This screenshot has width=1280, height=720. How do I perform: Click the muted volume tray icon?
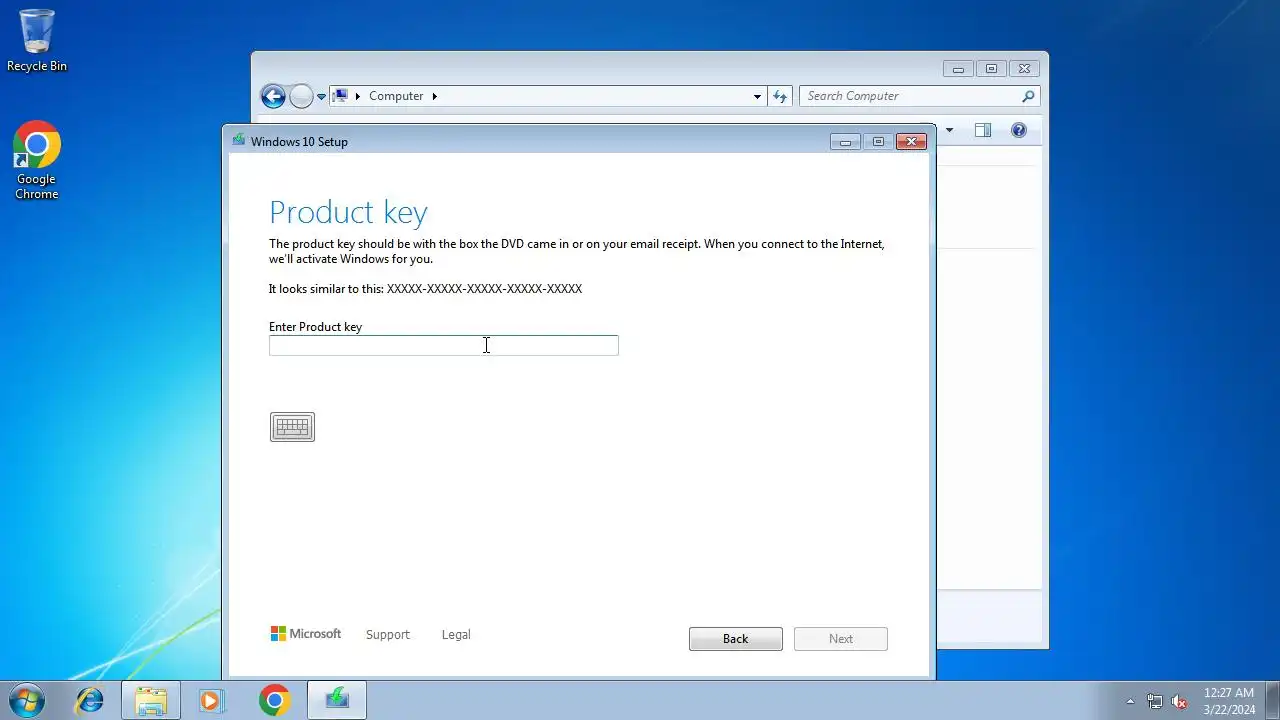pyautogui.click(x=1179, y=701)
